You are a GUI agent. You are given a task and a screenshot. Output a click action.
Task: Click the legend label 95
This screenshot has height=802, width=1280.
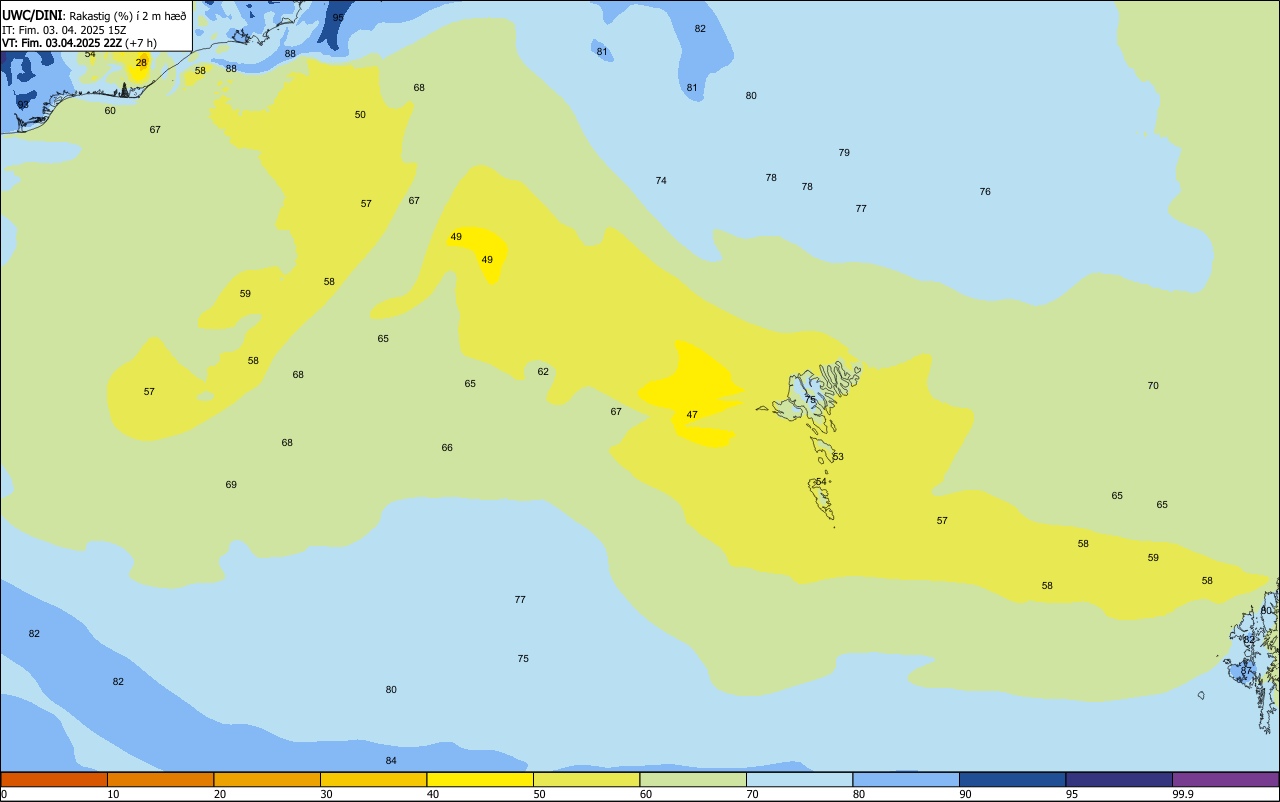1072,794
